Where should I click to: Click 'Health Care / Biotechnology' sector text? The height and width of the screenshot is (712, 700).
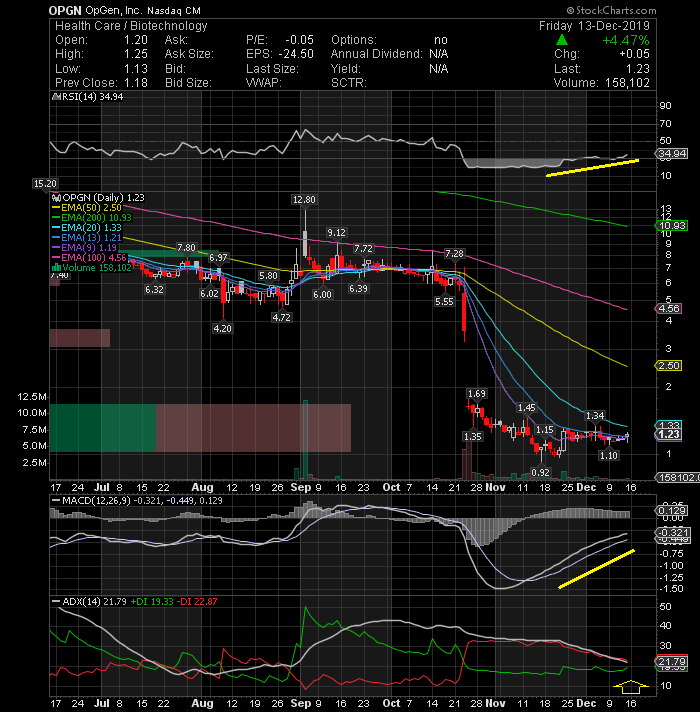click(x=131, y=26)
